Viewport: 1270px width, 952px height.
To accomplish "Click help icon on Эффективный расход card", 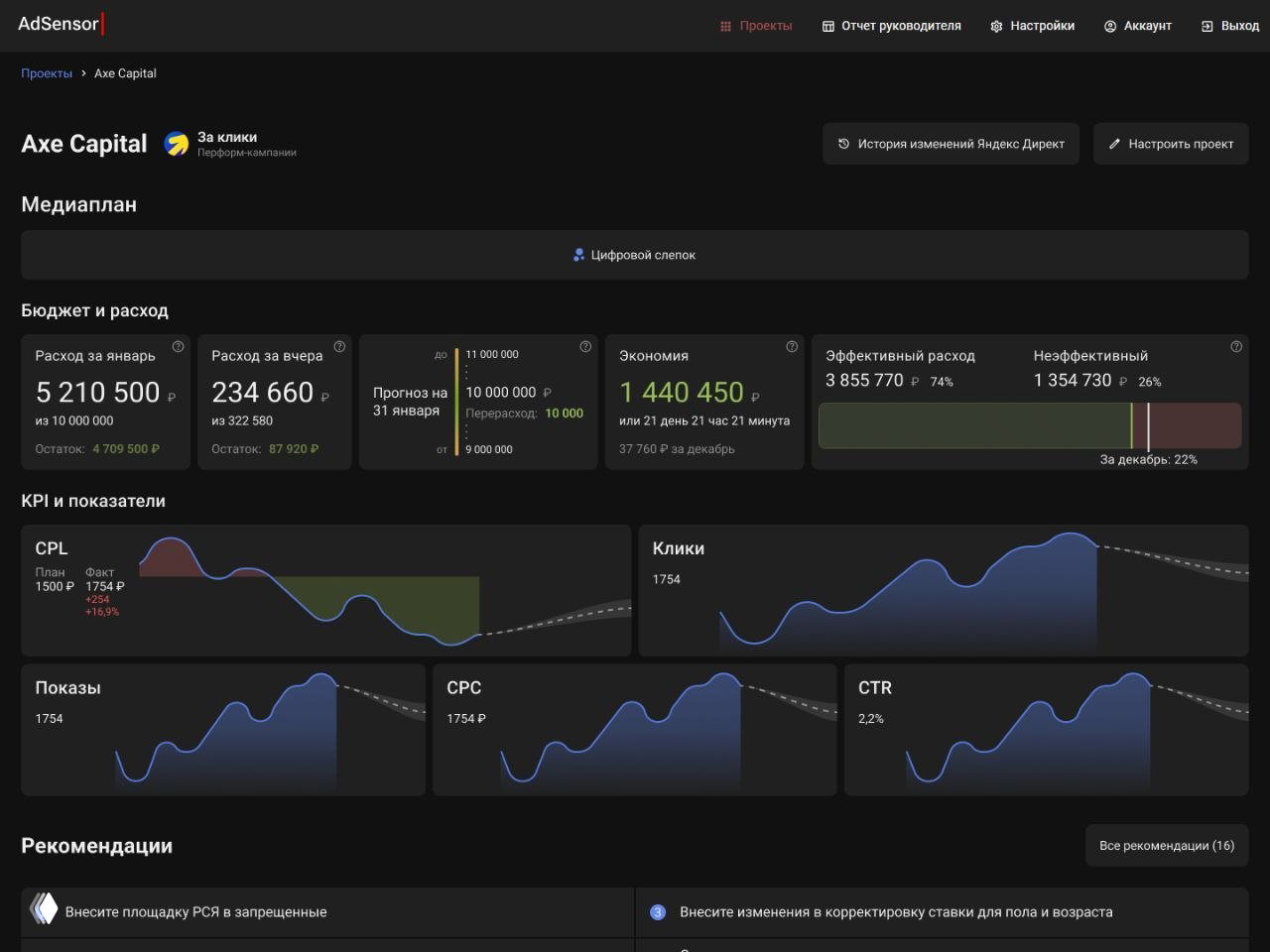I will 1236,347.
